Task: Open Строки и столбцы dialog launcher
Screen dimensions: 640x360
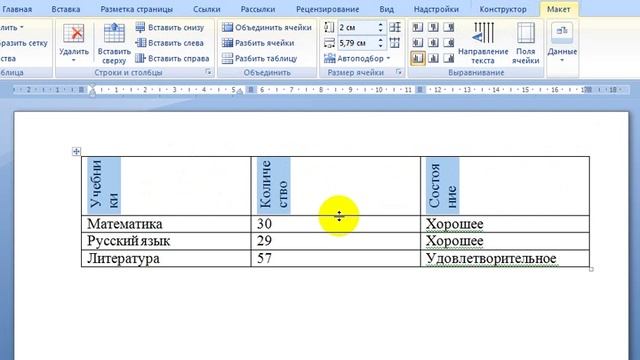Action: coord(209,72)
